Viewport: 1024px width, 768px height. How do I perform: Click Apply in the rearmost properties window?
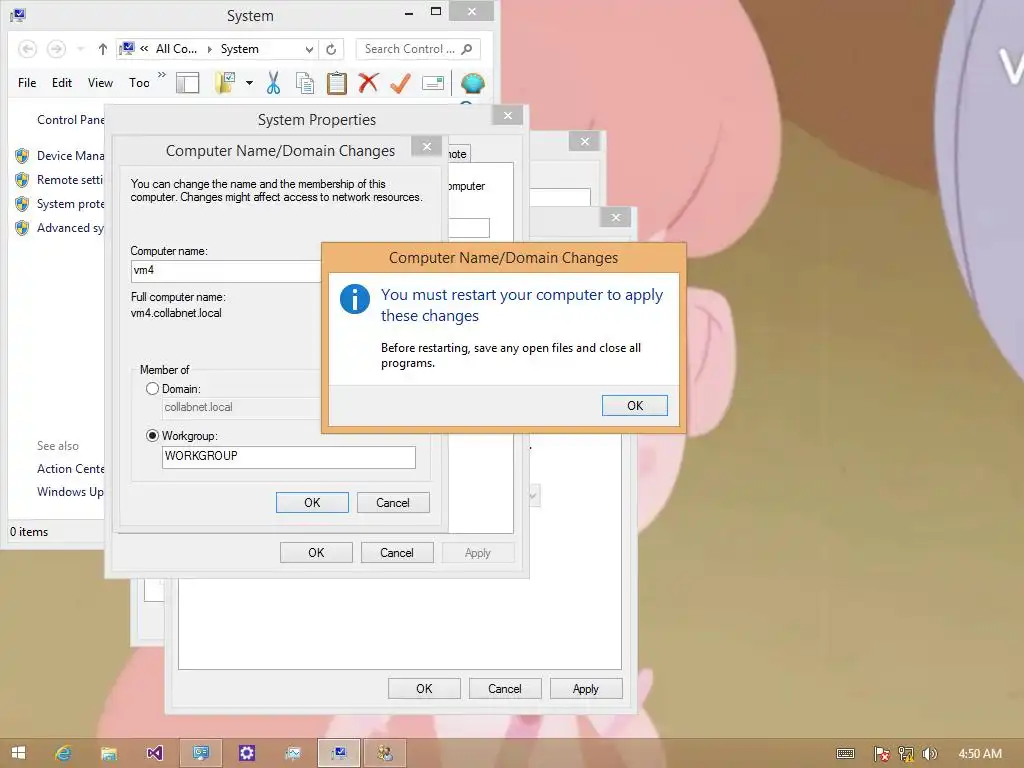[x=586, y=688]
